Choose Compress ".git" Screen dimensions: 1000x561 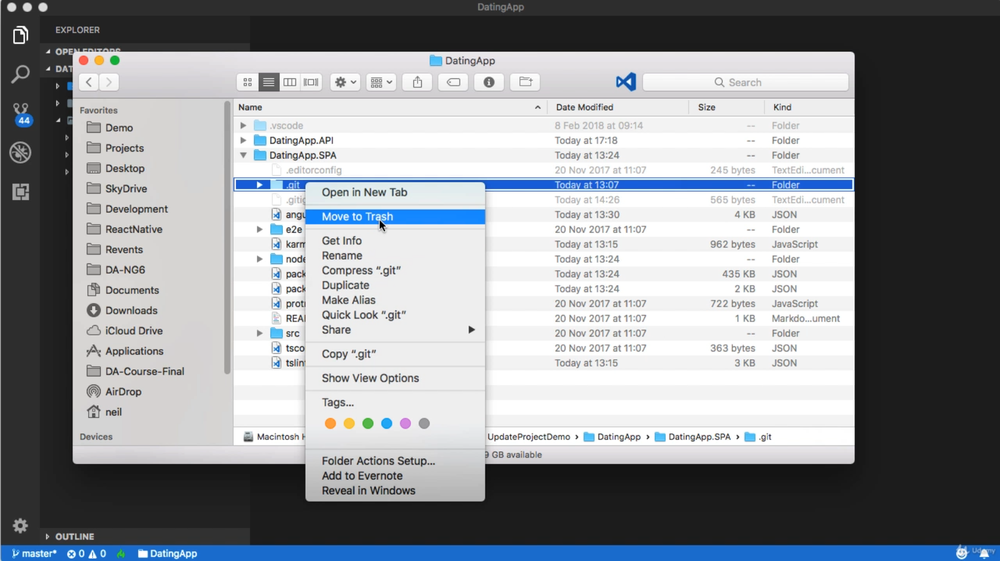tap(395, 270)
